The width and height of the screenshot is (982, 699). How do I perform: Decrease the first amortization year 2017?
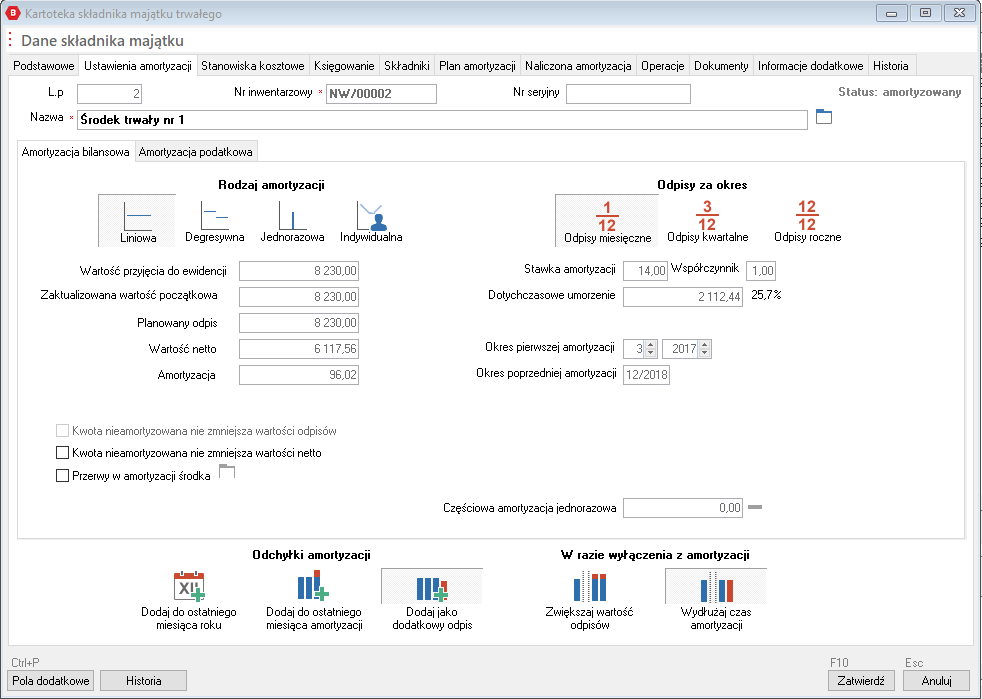(x=705, y=353)
